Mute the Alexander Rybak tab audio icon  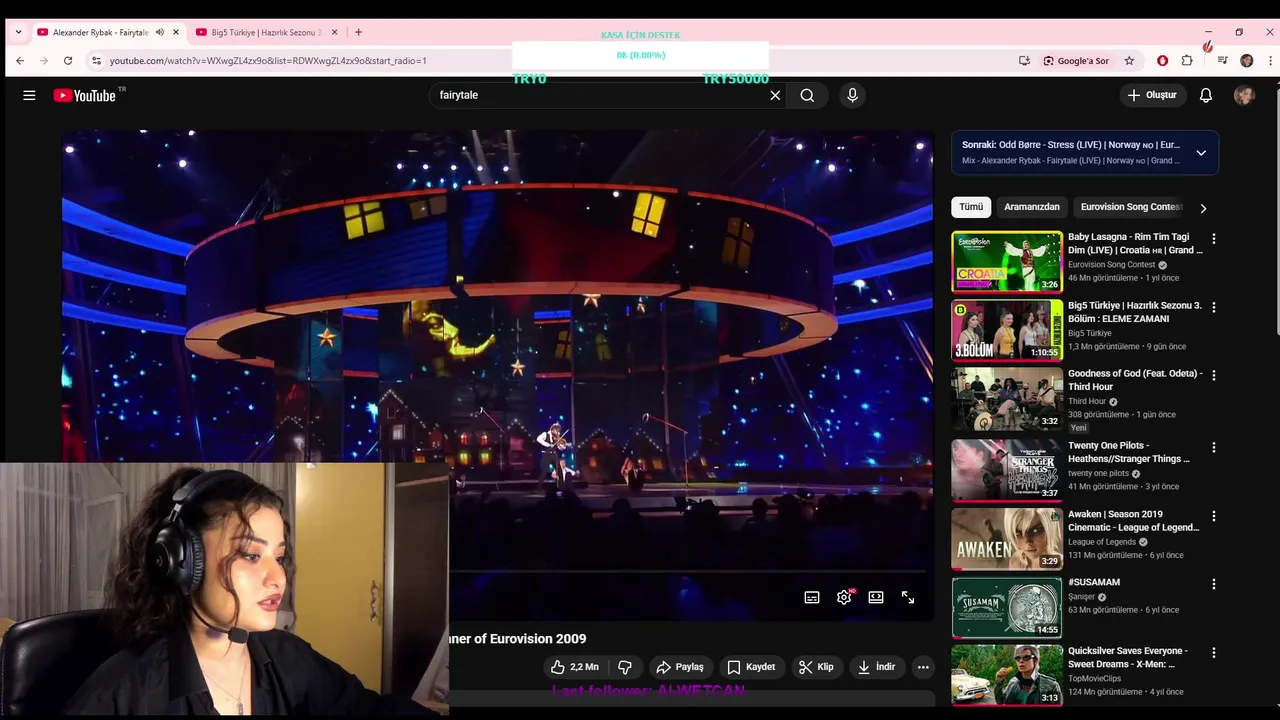159,32
